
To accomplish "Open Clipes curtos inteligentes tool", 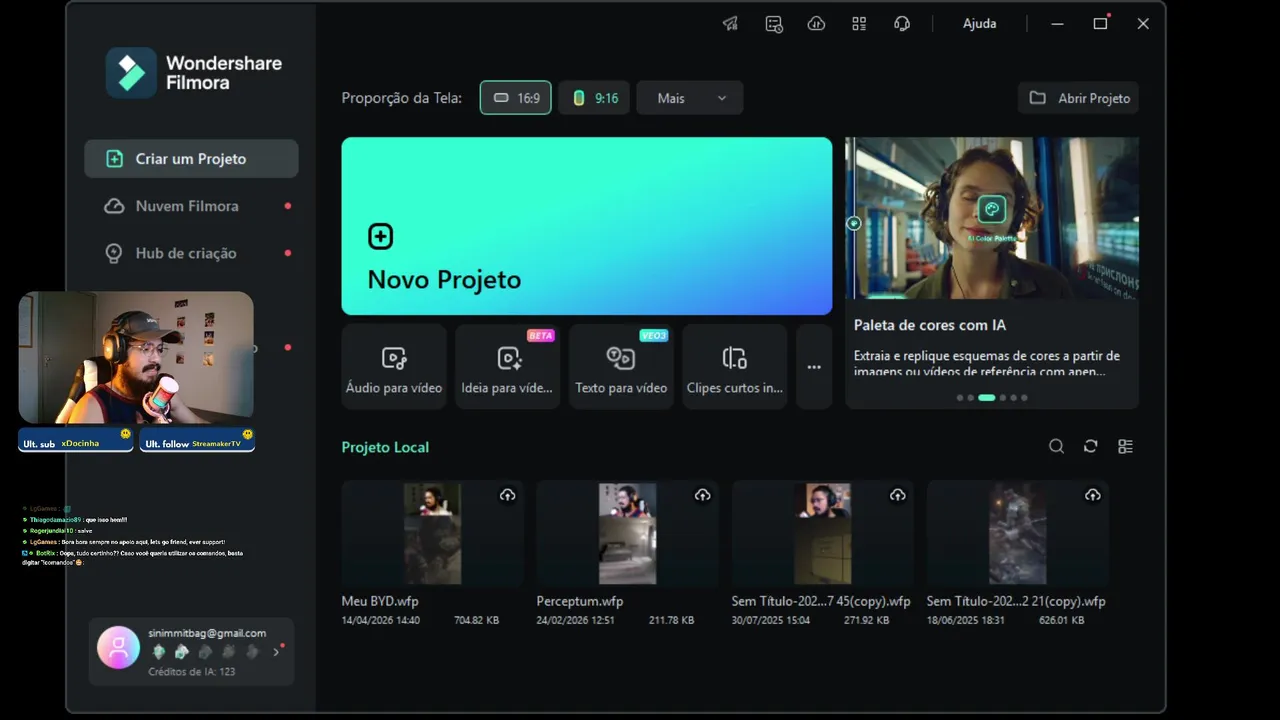I will [x=735, y=366].
